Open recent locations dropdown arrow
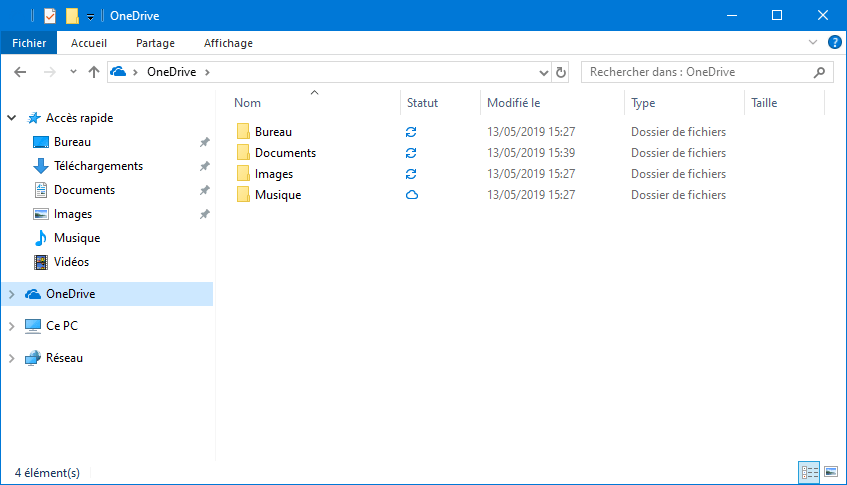Viewport: 847px width, 485px height. pos(73,72)
